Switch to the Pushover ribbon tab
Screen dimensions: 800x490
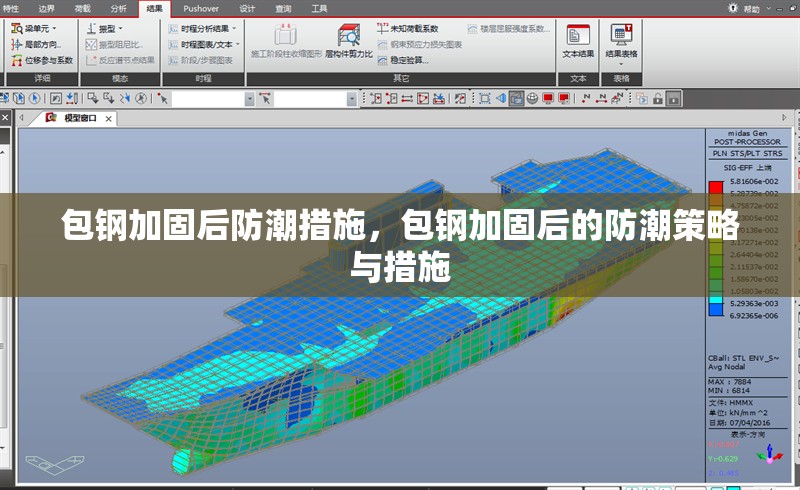pos(201,8)
